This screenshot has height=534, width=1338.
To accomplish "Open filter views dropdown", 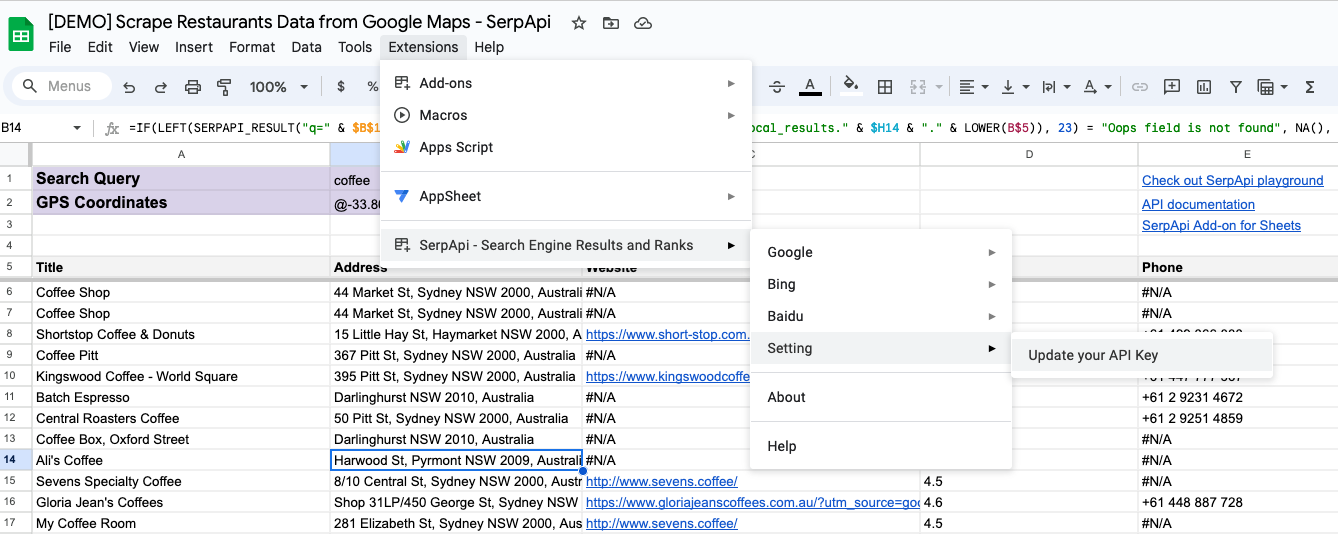I will (x=1271, y=87).
